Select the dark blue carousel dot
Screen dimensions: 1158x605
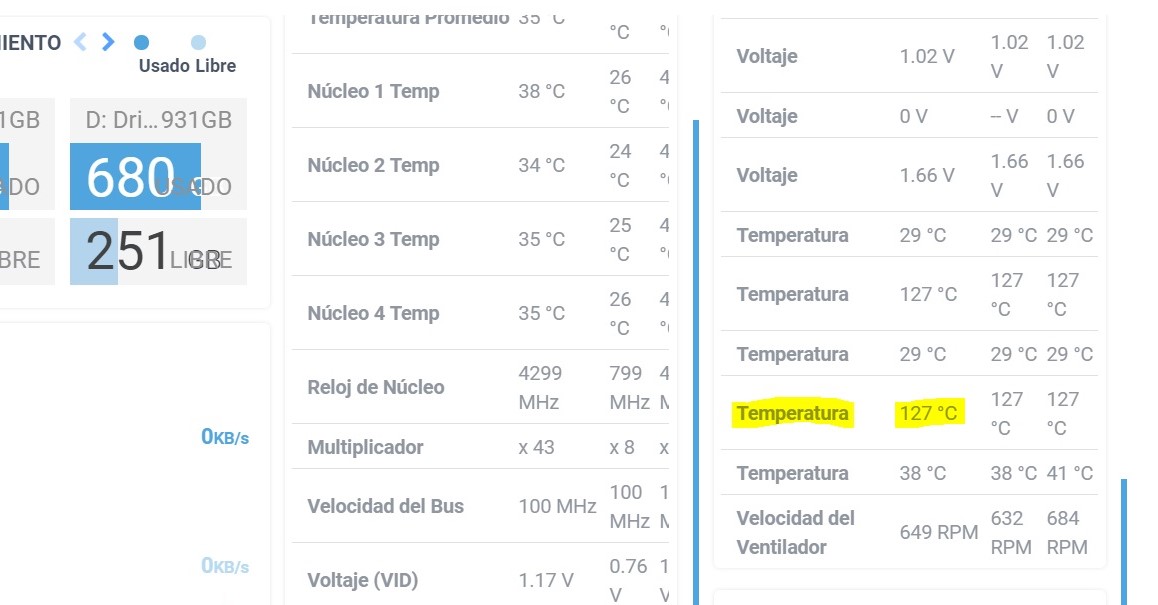tap(141, 42)
